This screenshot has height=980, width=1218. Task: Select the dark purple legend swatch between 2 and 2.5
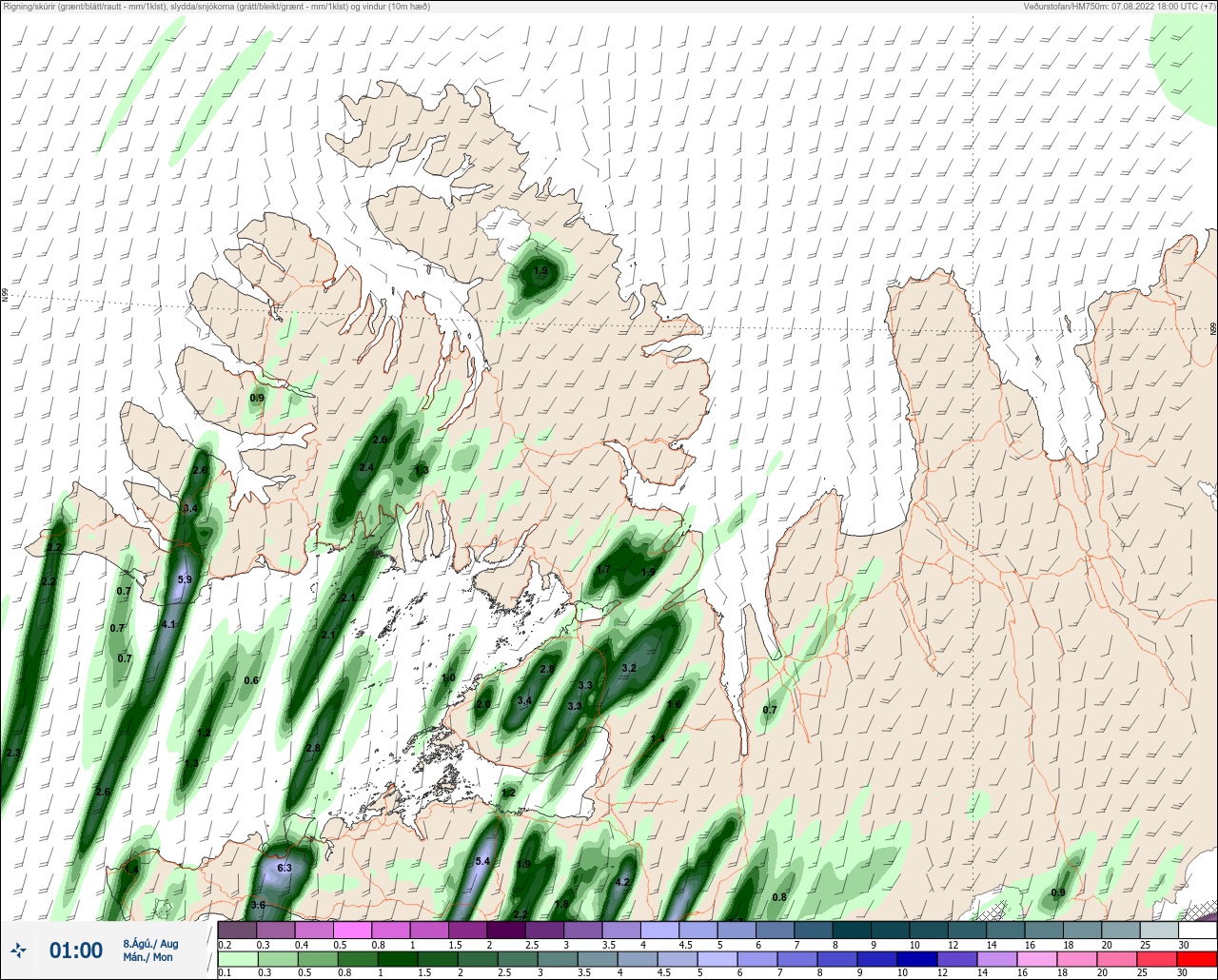505,930
